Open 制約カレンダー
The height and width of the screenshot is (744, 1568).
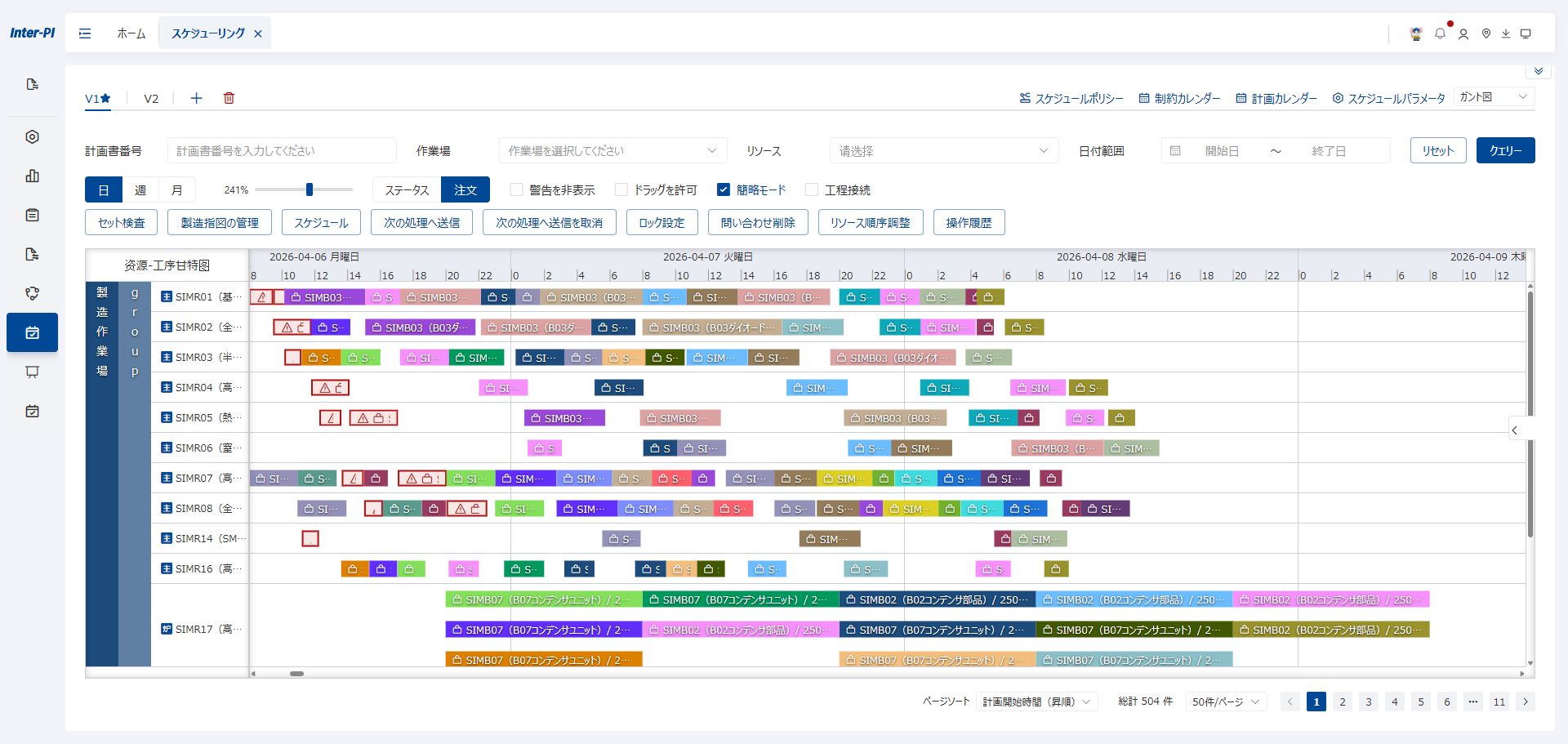pos(1179,98)
